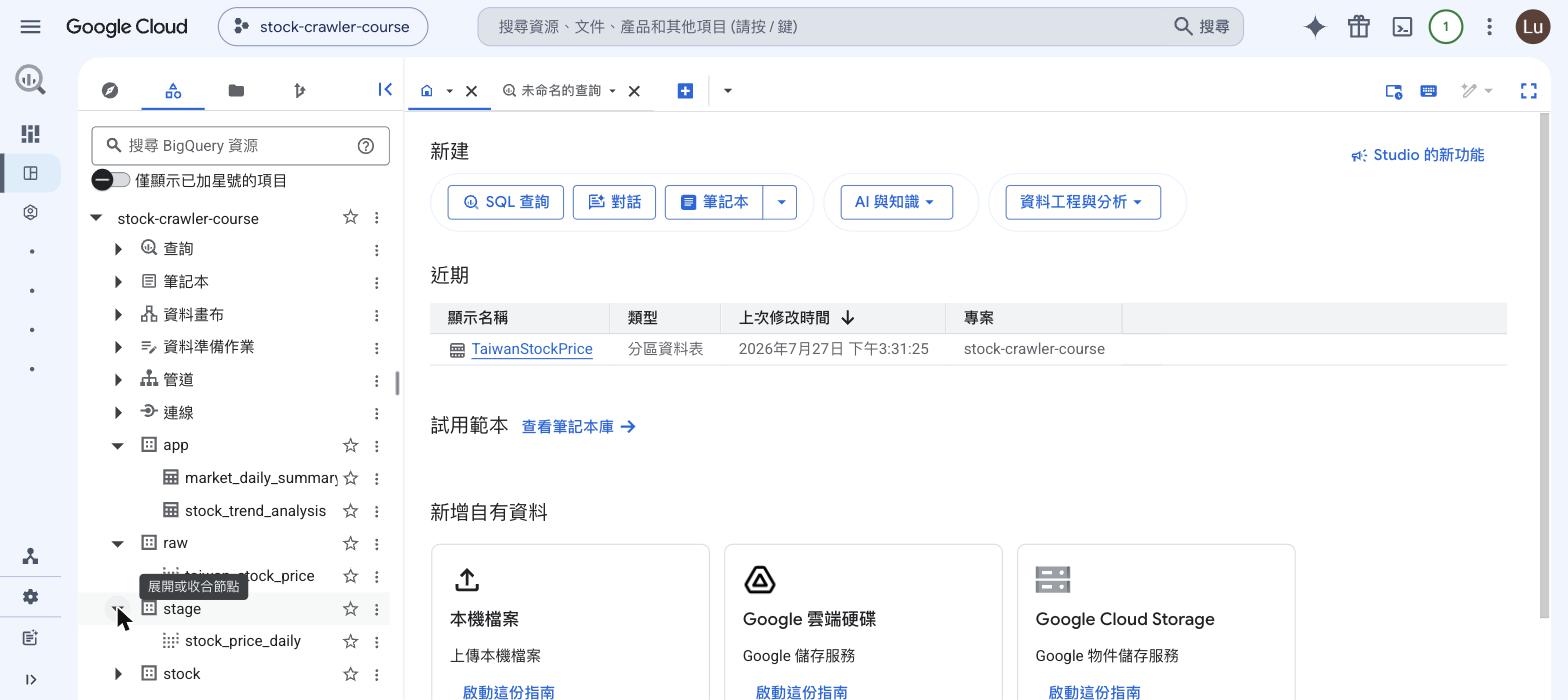Click the 對話 button
This screenshot has width=1568, height=700.
pyautogui.click(x=614, y=202)
